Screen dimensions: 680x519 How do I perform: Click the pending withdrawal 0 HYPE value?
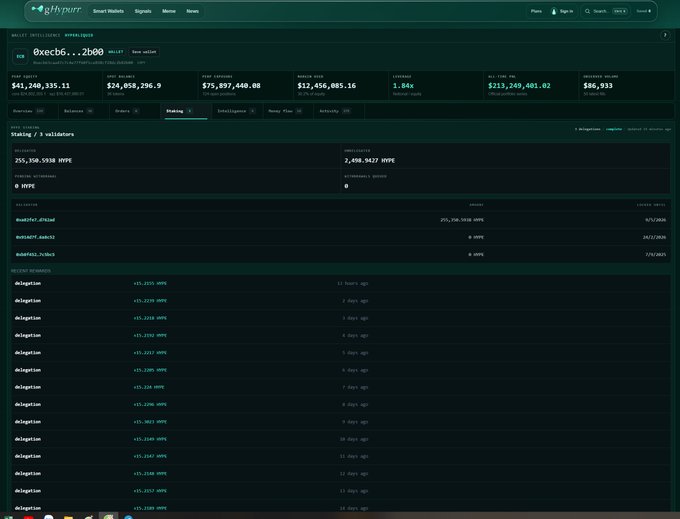tap(25, 186)
